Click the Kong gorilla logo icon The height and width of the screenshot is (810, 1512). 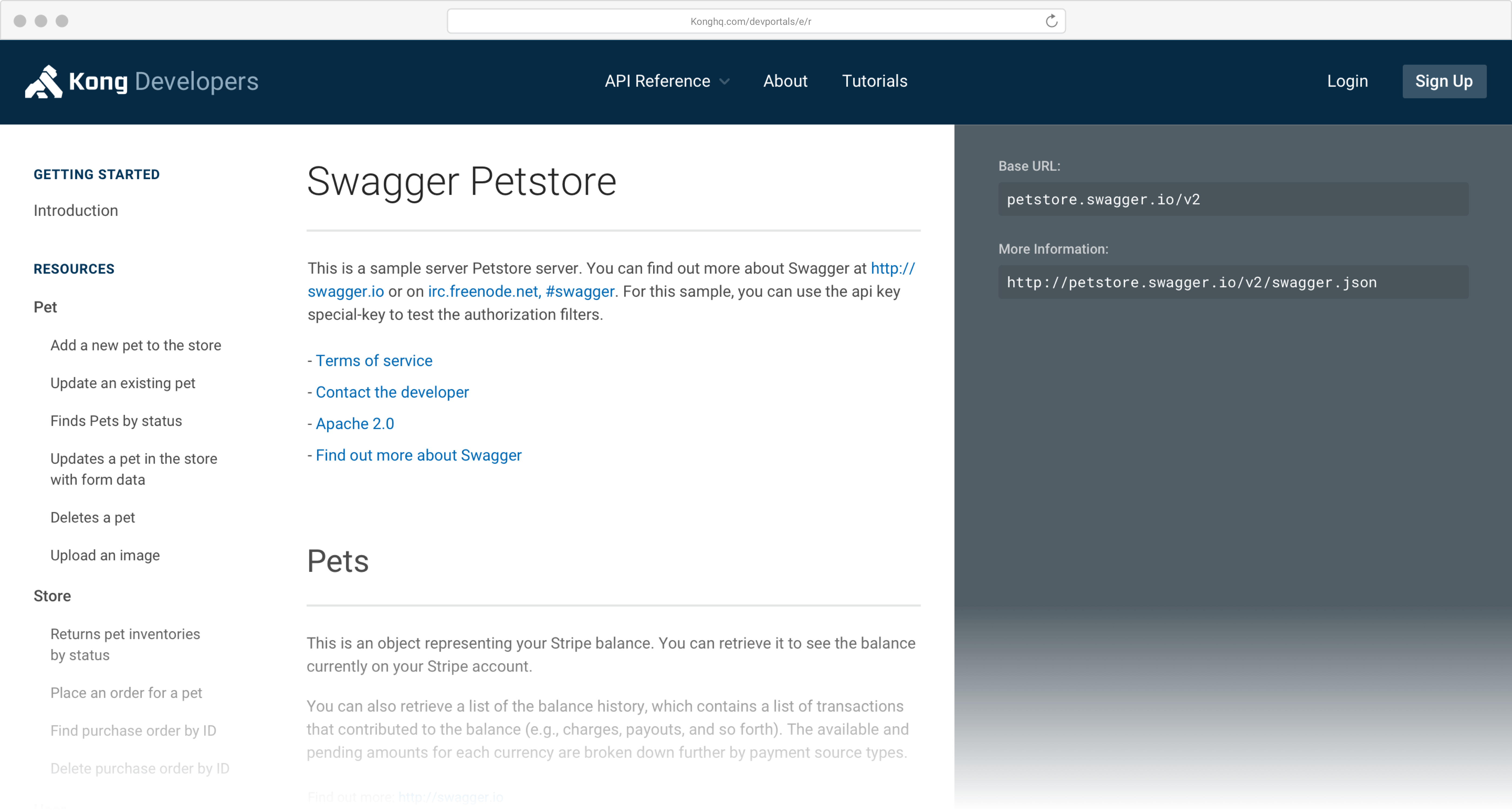[43, 82]
